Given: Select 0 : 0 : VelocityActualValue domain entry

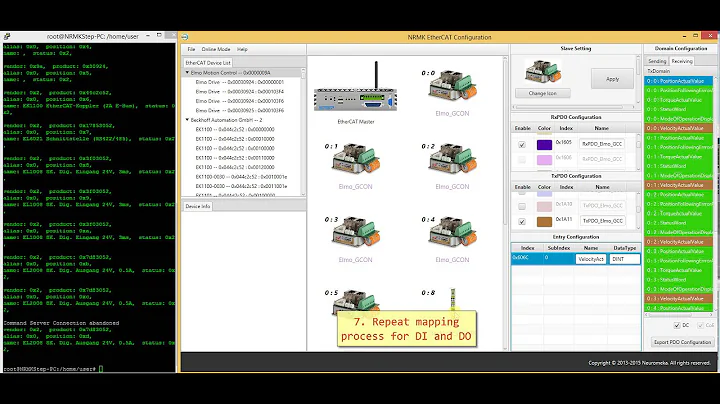Looking at the screenshot, I should pyautogui.click(x=679, y=128).
